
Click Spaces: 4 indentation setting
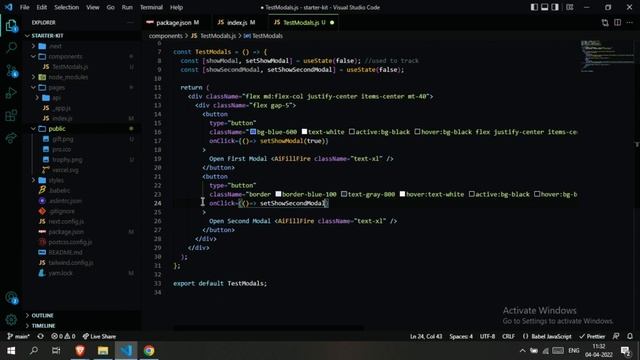coord(461,336)
